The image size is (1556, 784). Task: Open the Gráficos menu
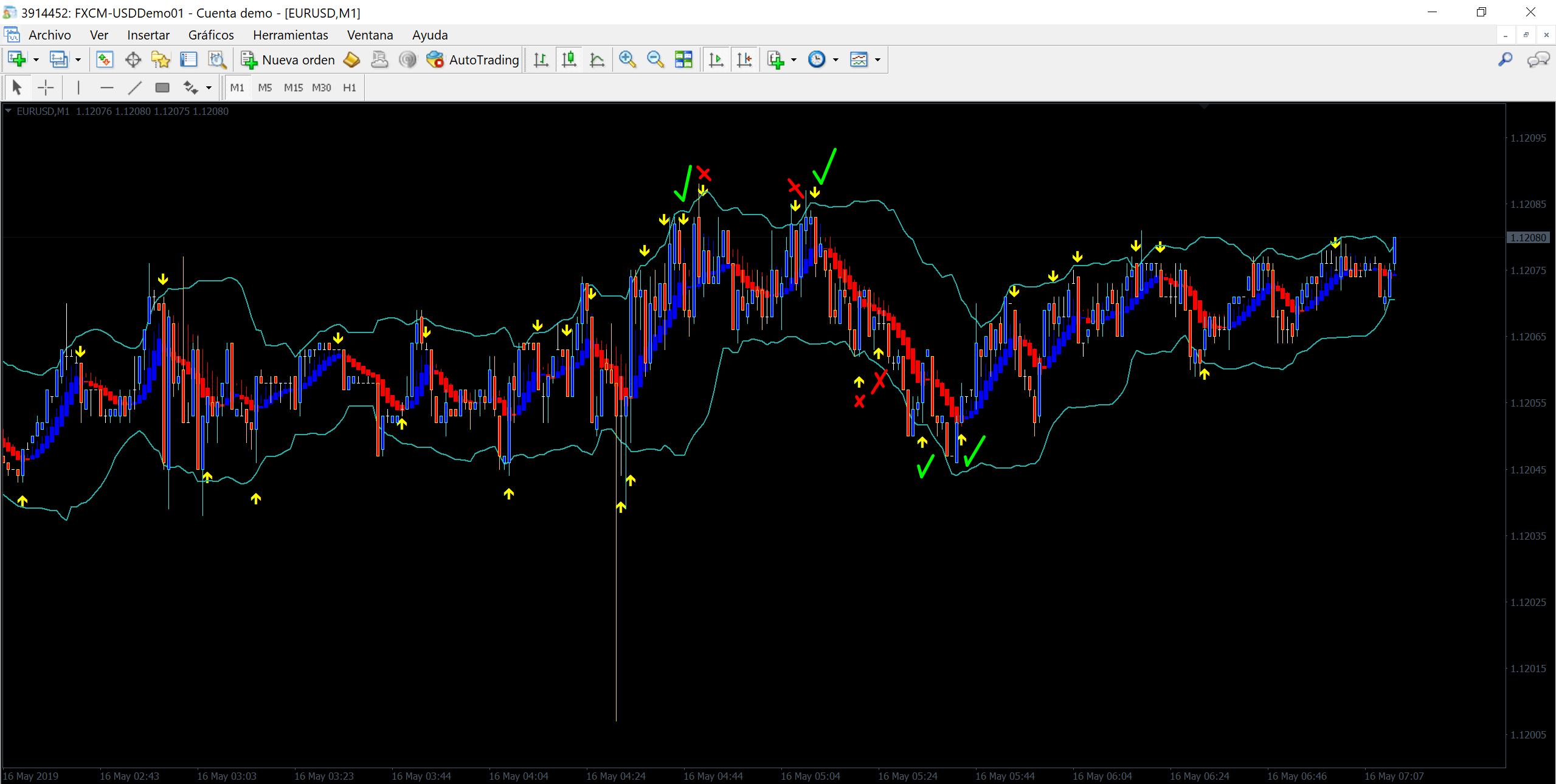pos(210,35)
